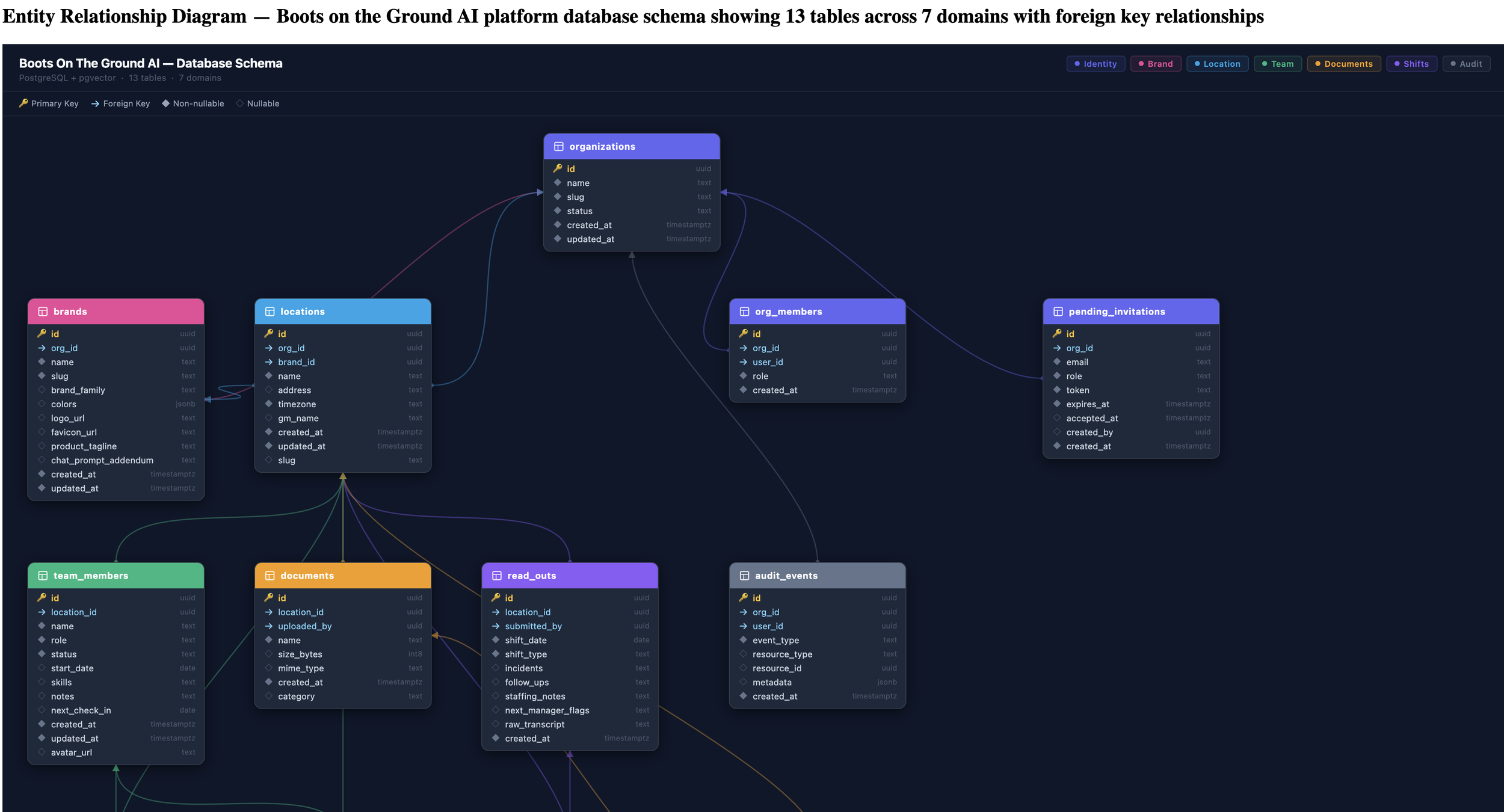The width and height of the screenshot is (1504, 812).
Task: Click the pending_invitations table header icon
Action: pyautogui.click(x=1058, y=312)
